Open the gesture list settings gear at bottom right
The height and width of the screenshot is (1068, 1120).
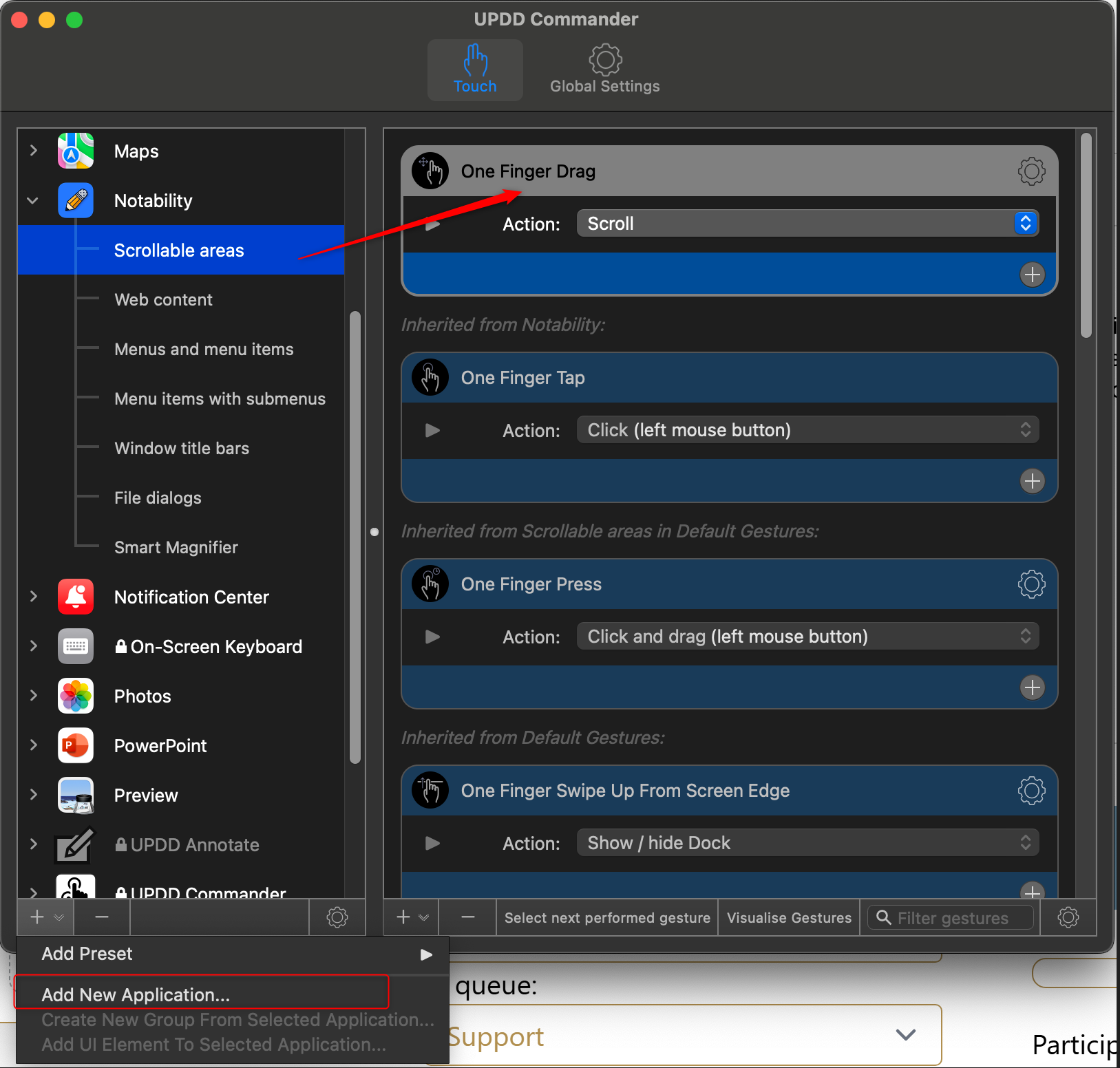coord(1068,917)
